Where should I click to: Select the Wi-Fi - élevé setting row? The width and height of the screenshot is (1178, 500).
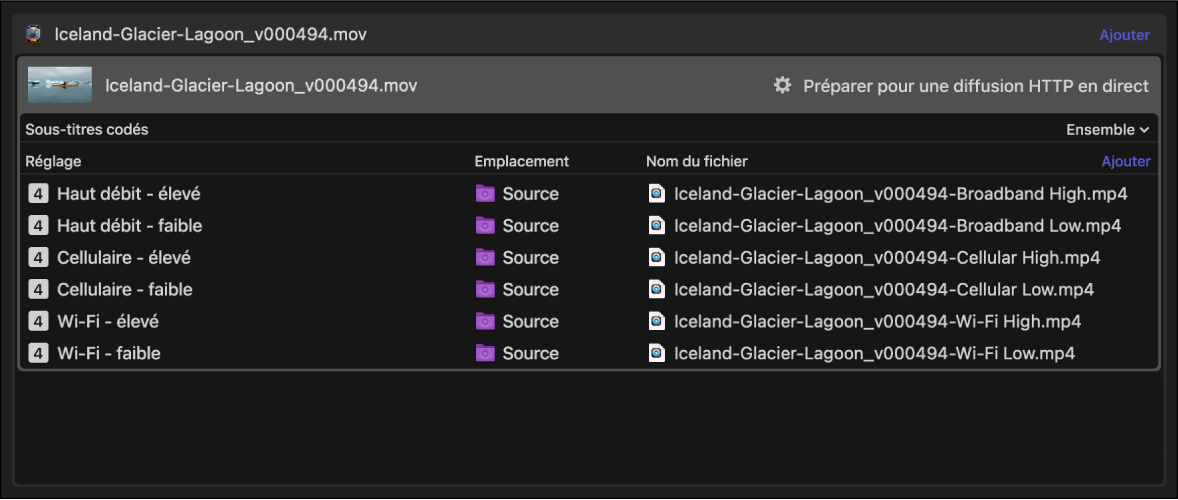click(107, 322)
